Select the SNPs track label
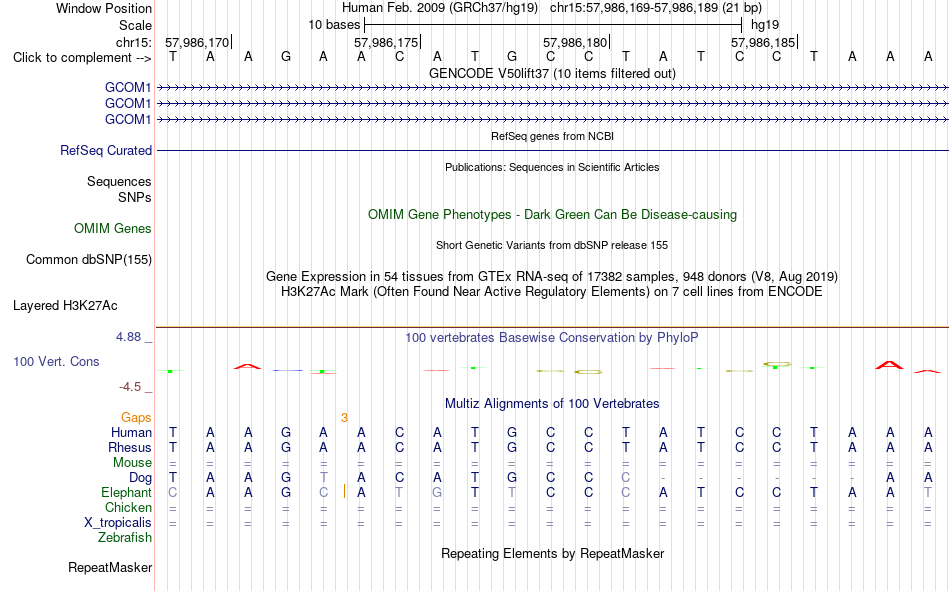Image resolution: width=950 pixels, height=591 pixels. [x=135, y=197]
